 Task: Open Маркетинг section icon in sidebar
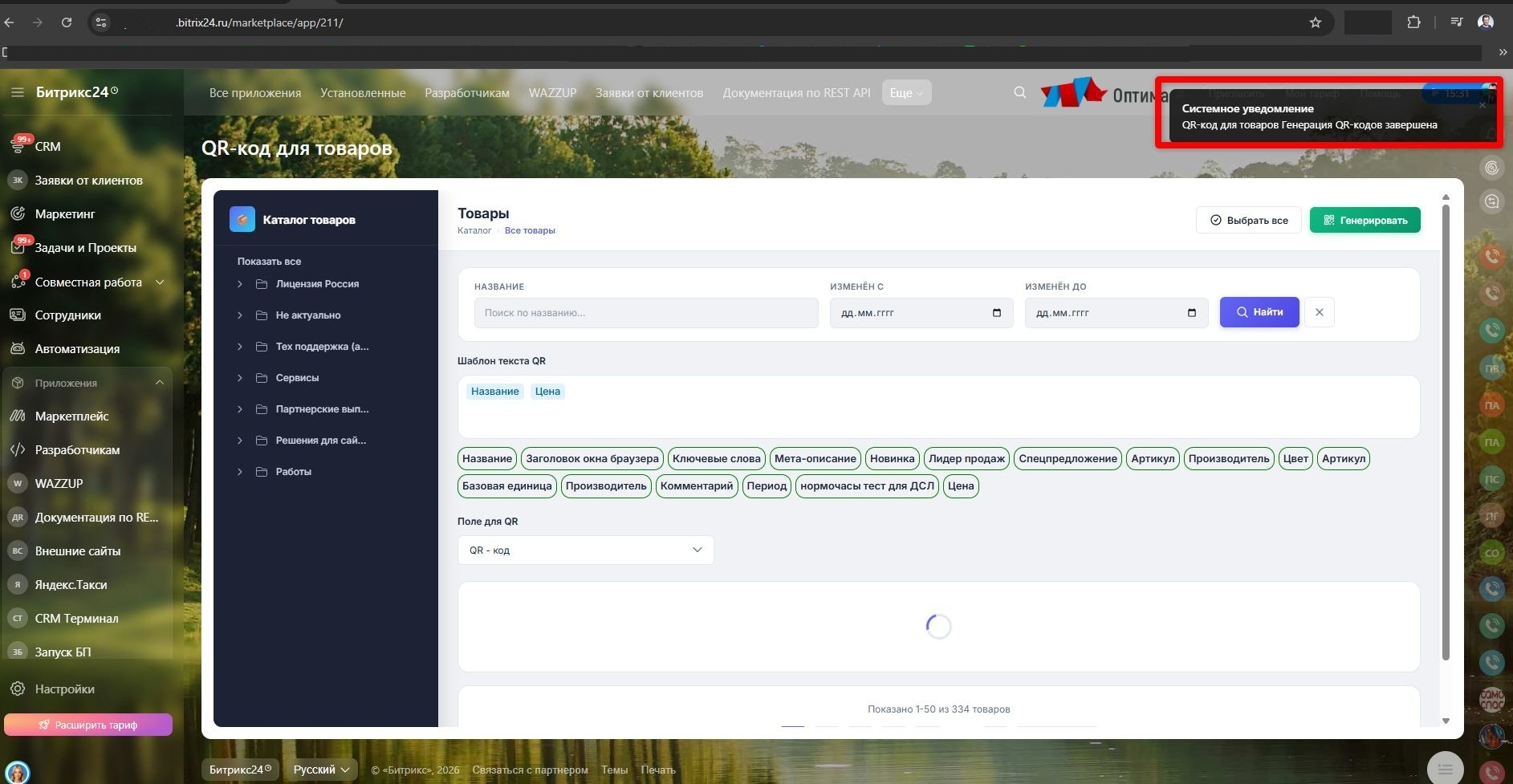click(18, 214)
